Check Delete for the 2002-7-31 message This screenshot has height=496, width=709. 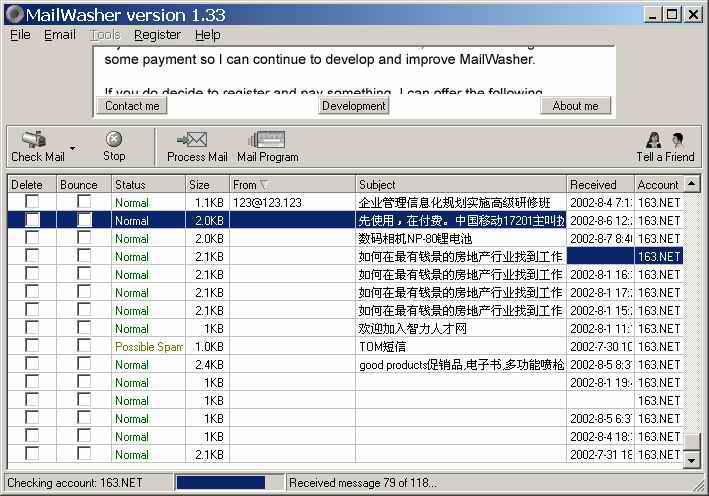click(x=32, y=453)
